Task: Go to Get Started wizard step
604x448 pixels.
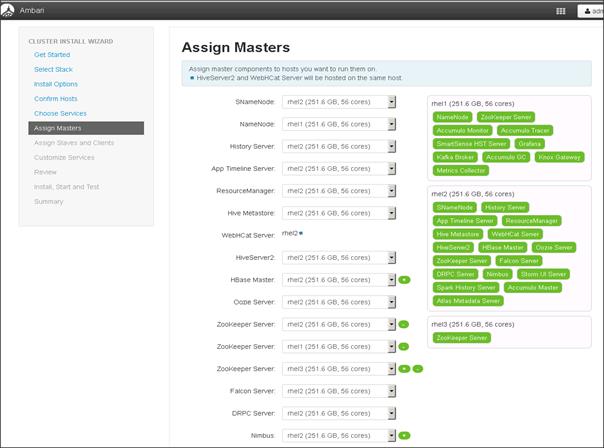Action: (52, 55)
